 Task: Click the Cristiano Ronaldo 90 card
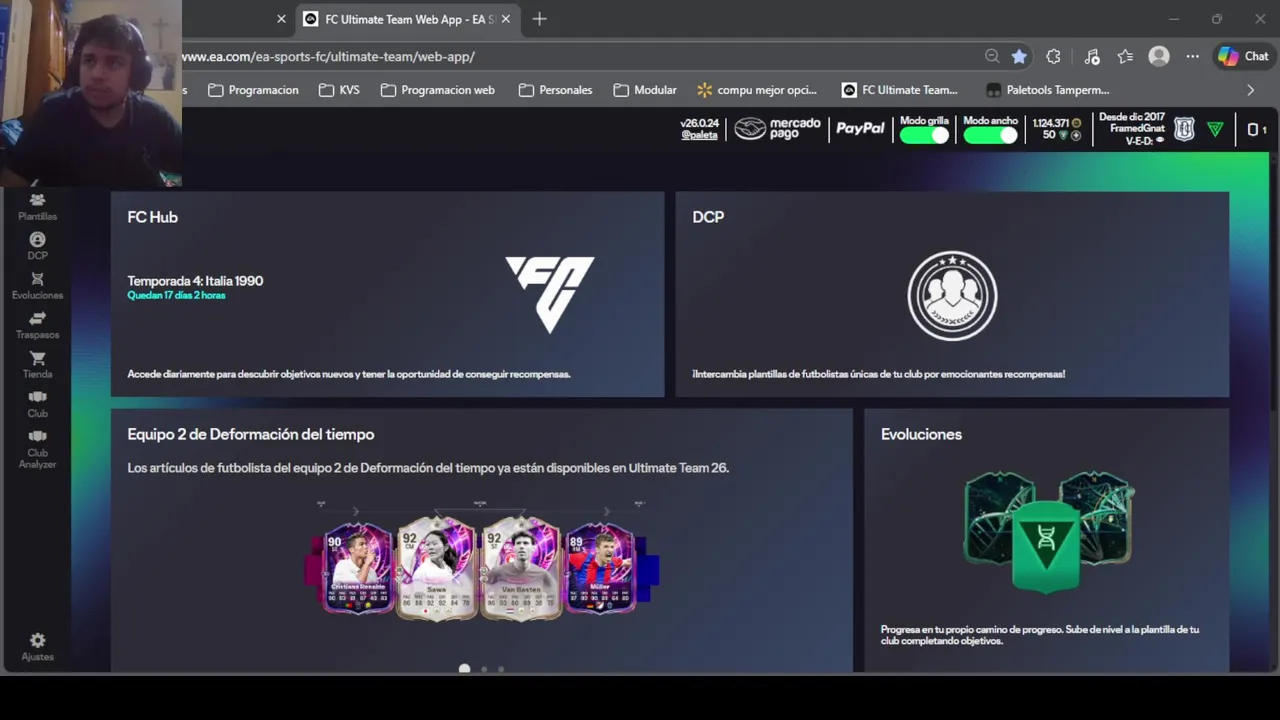point(358,568)
